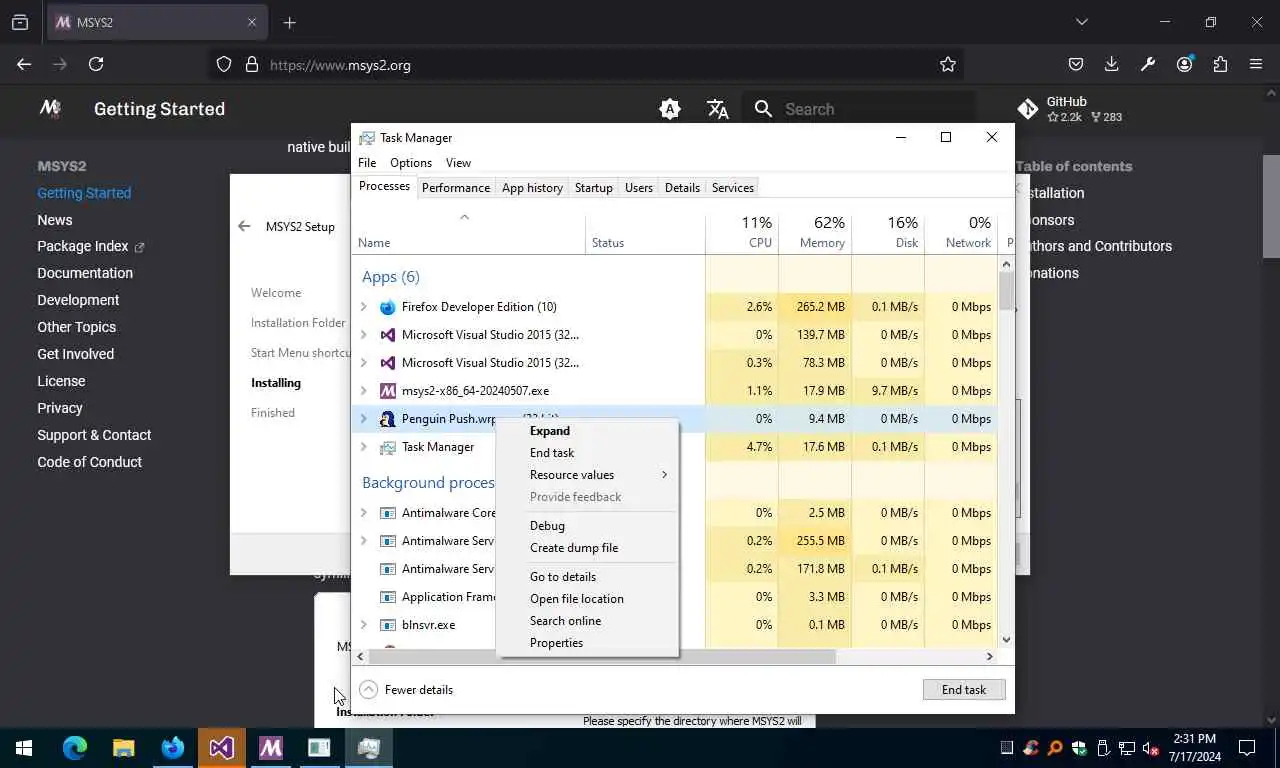The width and height of the screenshot is (1280, 768).
Task: Open the Package Index link
Action: [x=91, y=246]
